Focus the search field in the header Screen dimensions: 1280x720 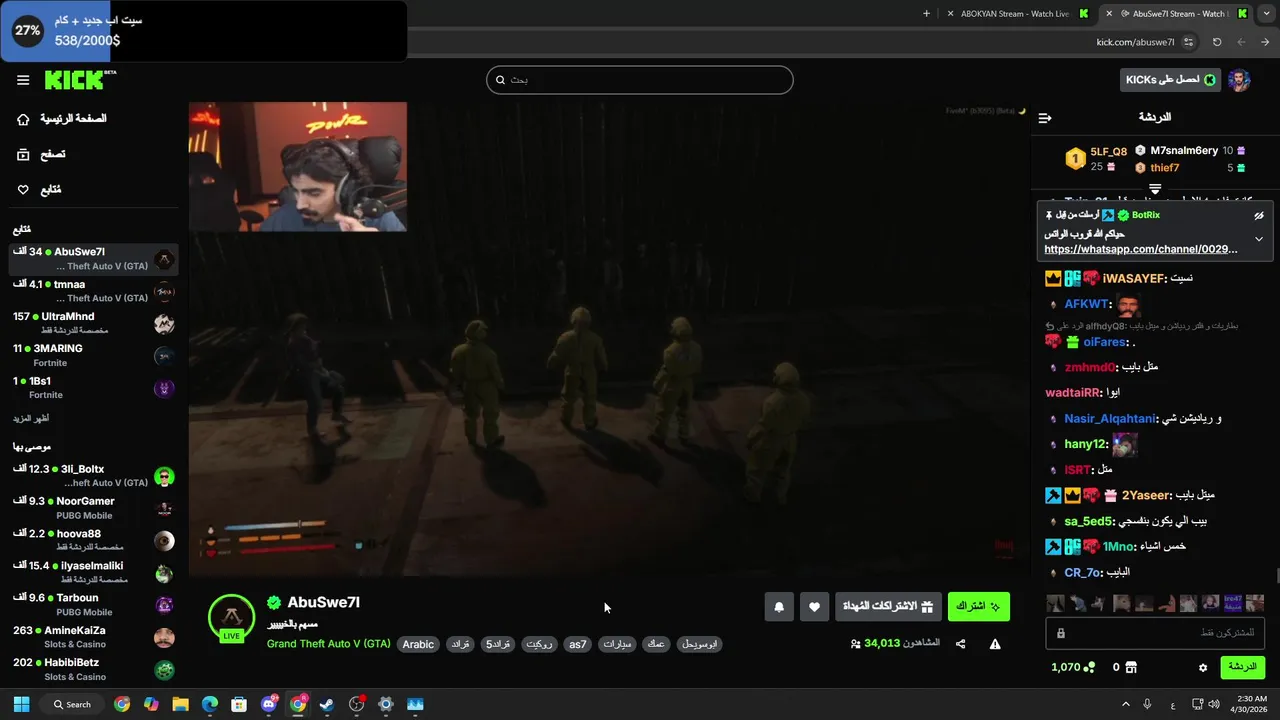point(640,80)
